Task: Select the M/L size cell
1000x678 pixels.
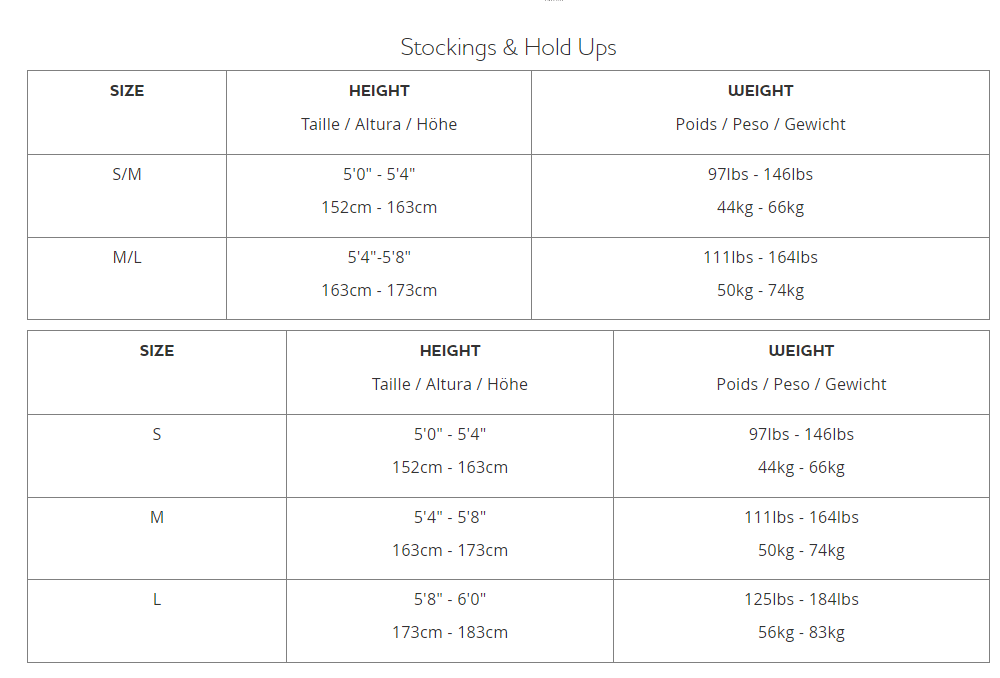Action: point(127,257)
